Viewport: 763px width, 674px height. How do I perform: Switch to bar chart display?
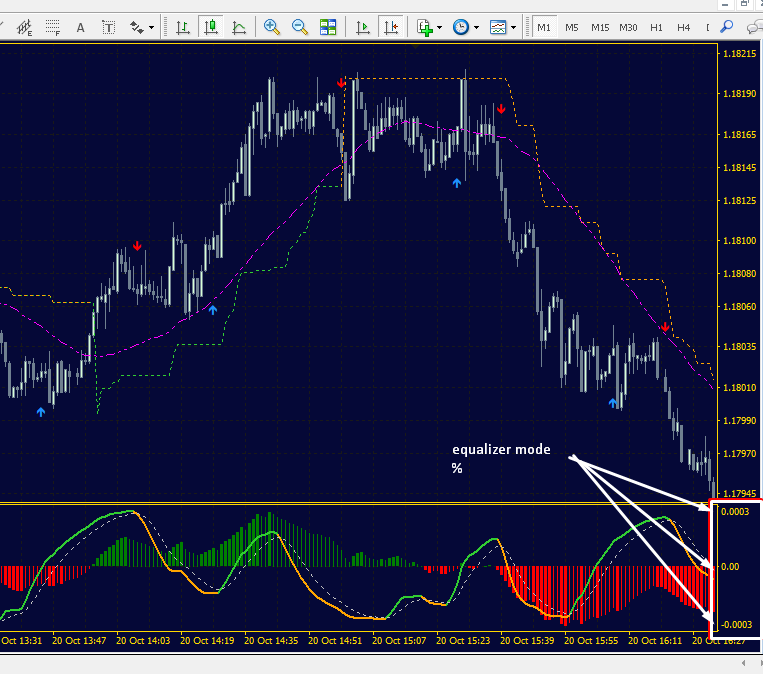click(183, 27)
